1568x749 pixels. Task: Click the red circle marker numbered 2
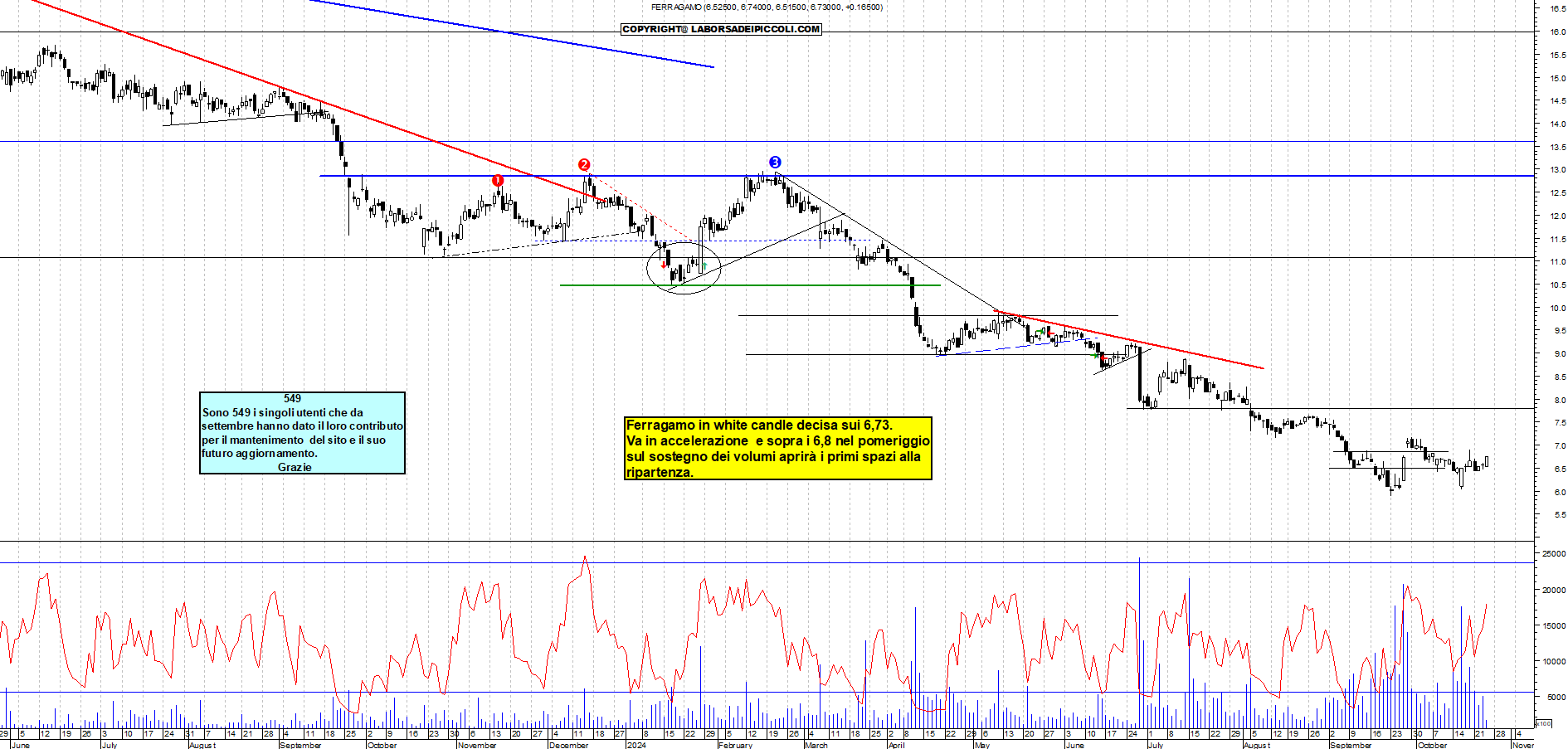584,165
